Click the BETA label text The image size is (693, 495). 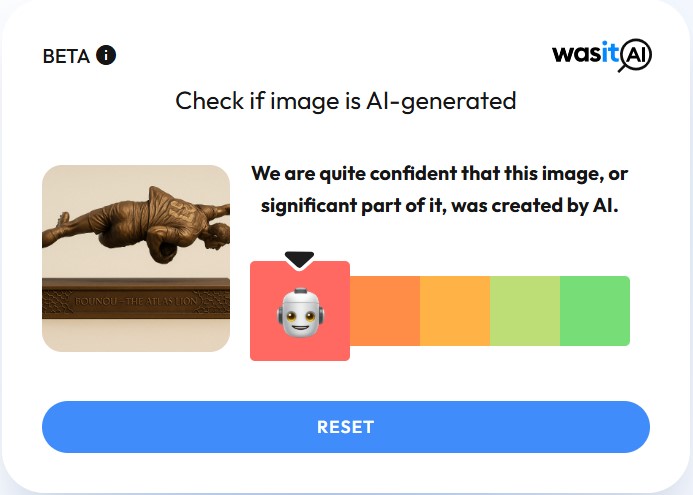66,56
